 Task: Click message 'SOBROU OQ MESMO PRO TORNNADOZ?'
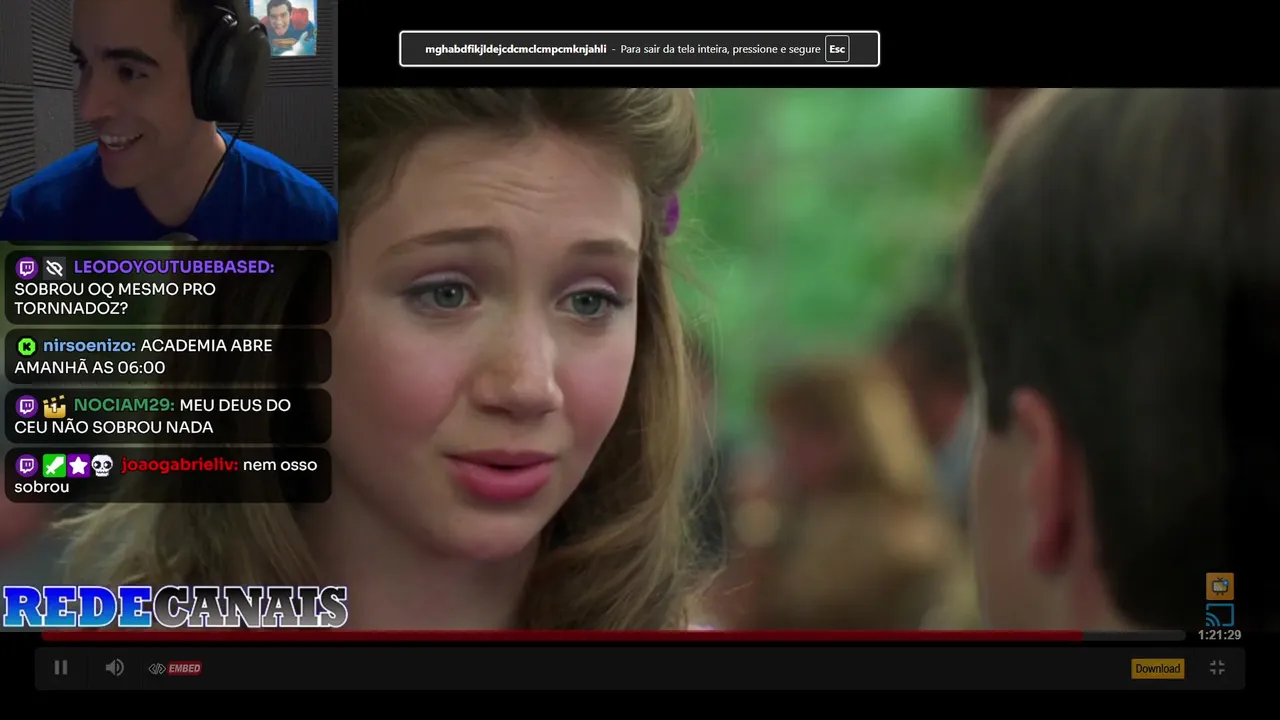[115, 299]
